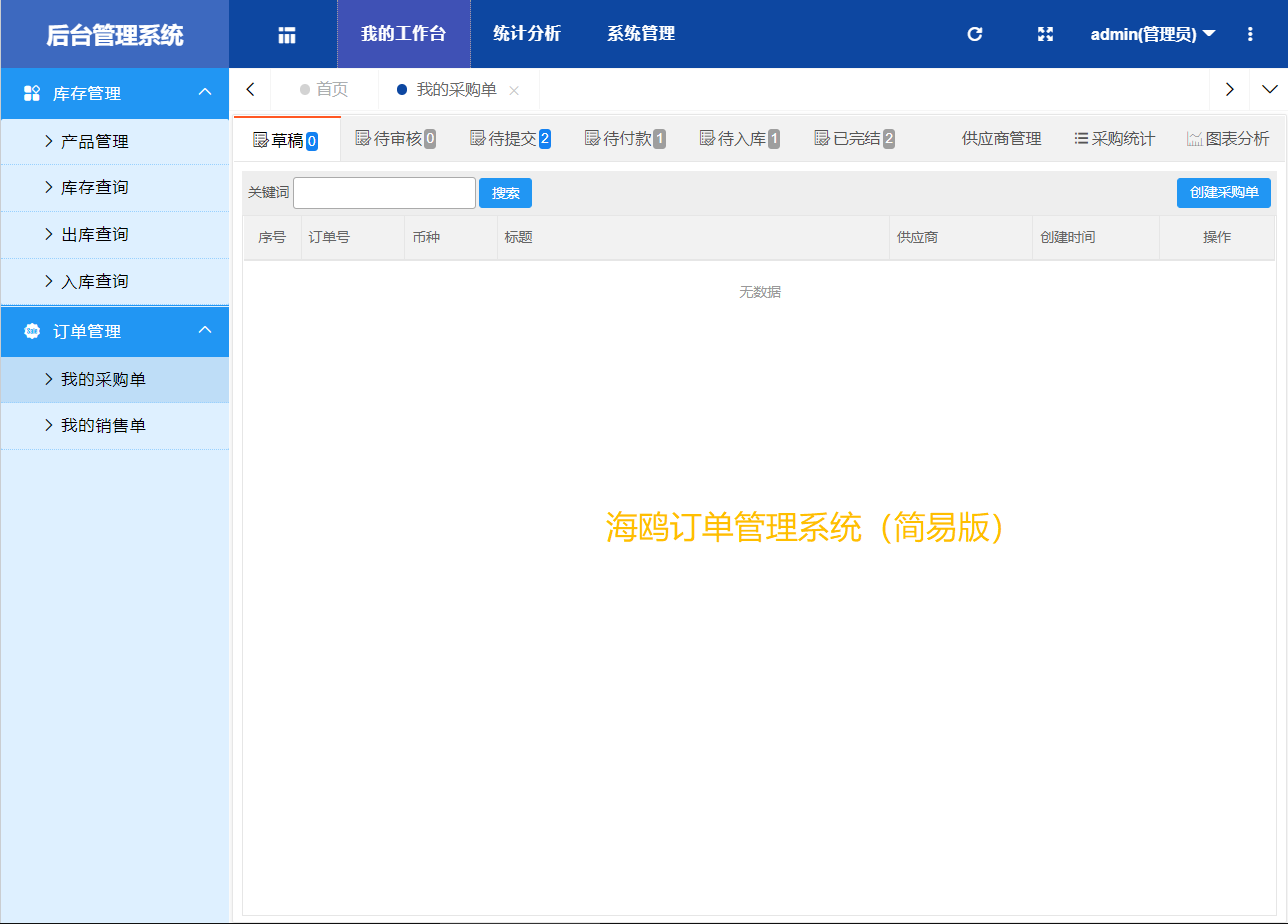The image size is (1288, 924).
Task: Click the 关键词 search input field
Action: click(384, 193)
